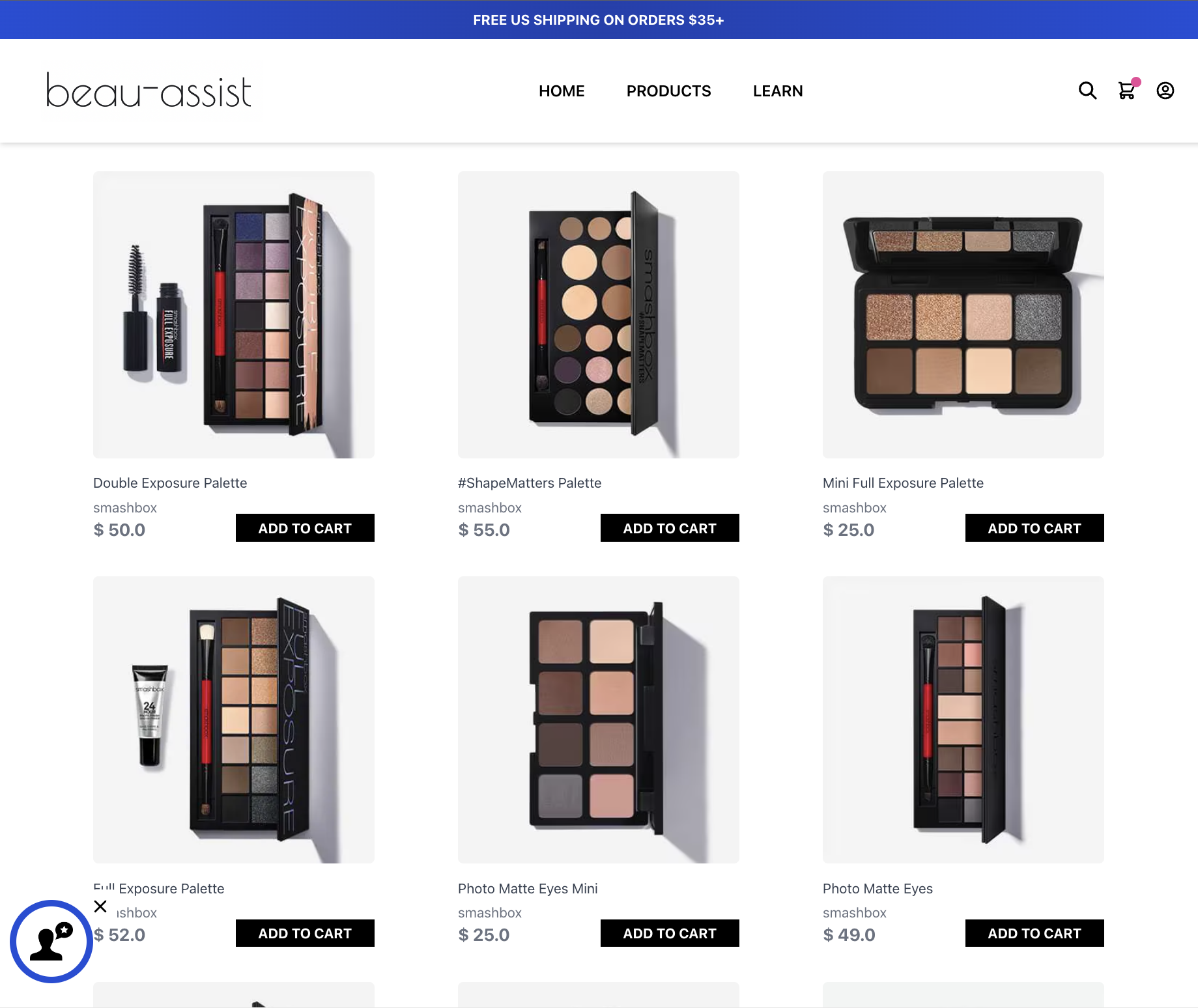This screenshot has width=1198, height=1008.
Task: Add #ShapeMatters Palette to cart
Action: pos(670,528)
